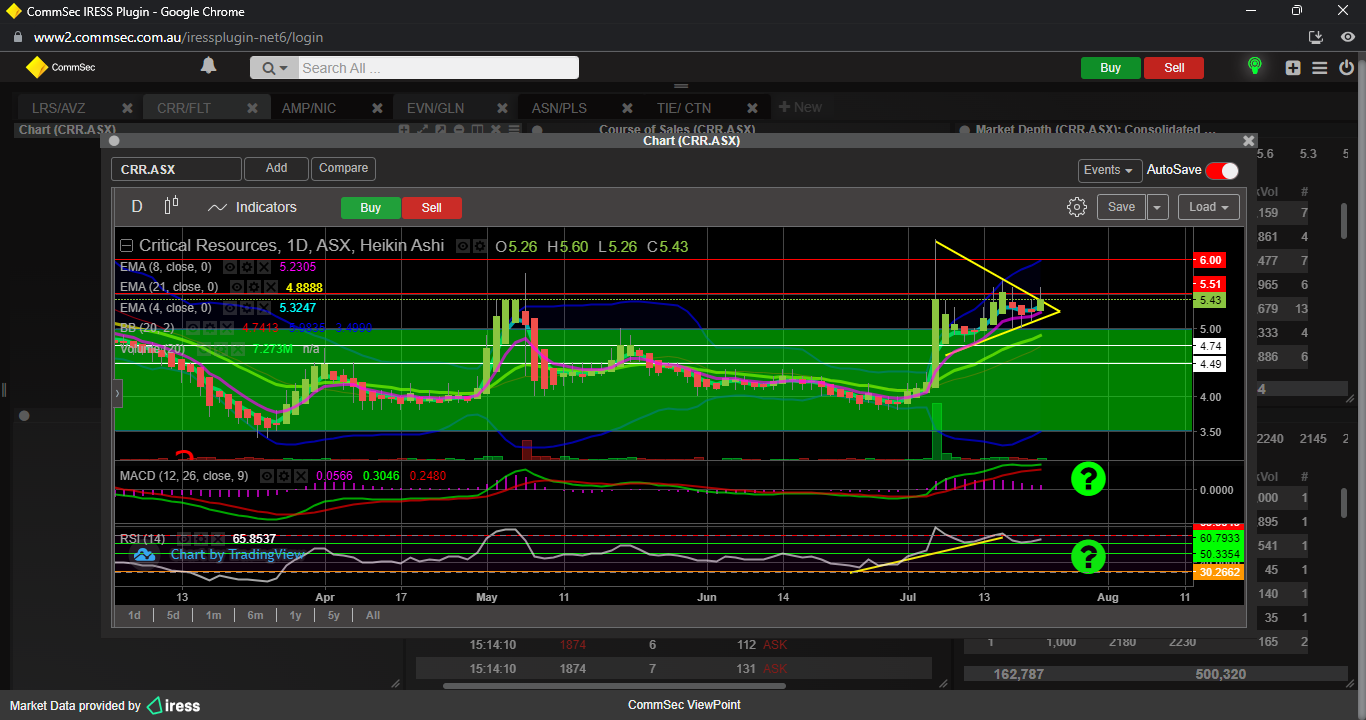
Task: Toggle the AutoSave switch
Action: click(x=1221, y=171)
